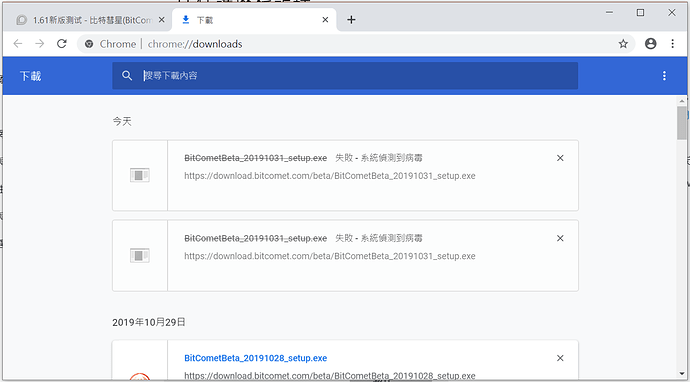This screenshot has width=690, height=382.
Task: Focus the 搜尋下載內容 search field
Action: coord(345,76)
